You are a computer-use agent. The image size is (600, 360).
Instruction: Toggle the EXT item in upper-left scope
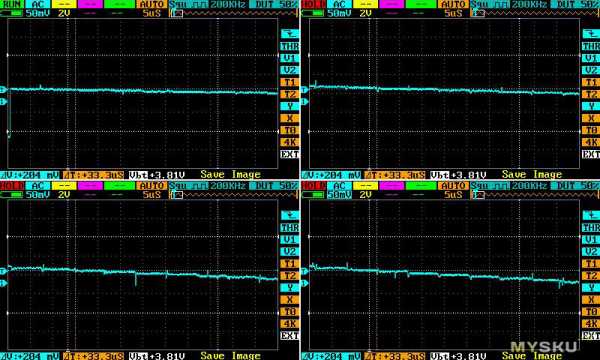point(290,154)
